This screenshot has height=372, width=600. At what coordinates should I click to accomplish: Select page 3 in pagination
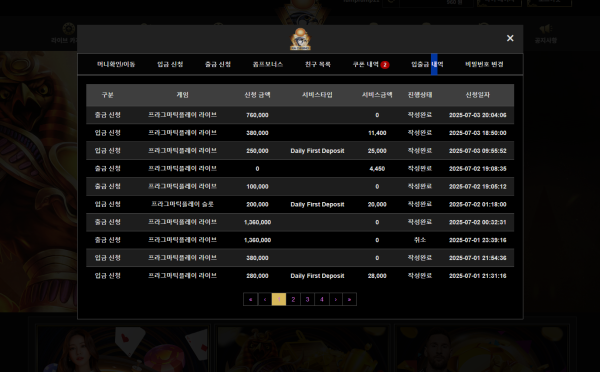(307, 299)
